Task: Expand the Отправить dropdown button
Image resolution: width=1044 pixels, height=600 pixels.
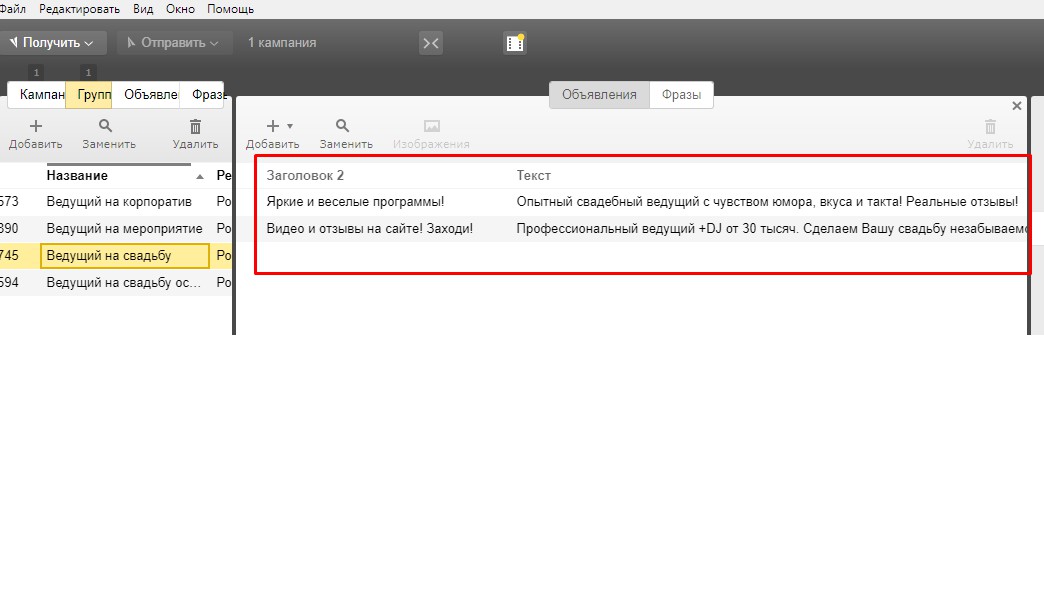Action: pyautogui.click(x=174, y=43)
